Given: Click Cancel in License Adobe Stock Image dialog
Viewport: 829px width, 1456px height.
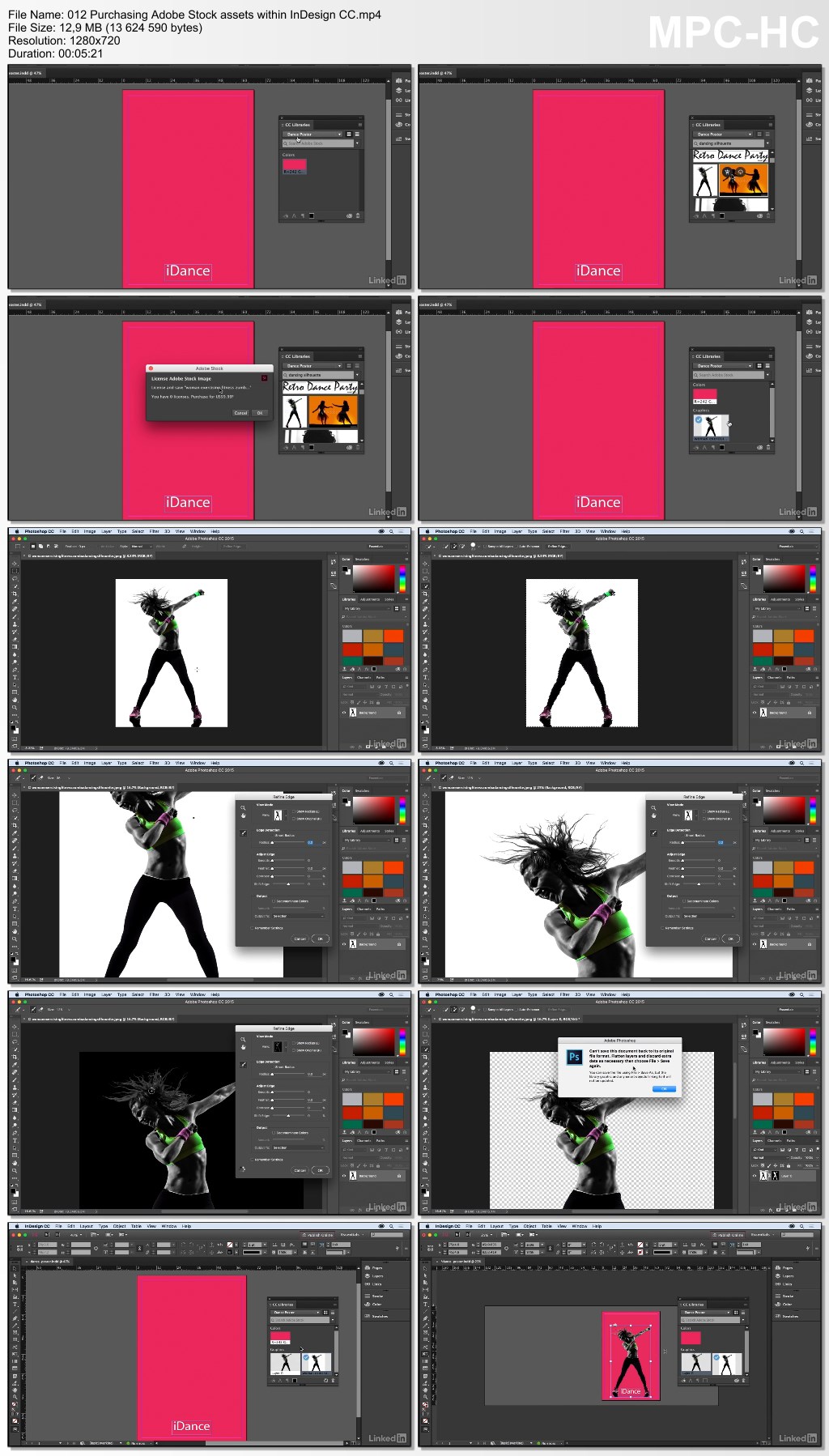Looking at the screenshot, I should point(240,413).
